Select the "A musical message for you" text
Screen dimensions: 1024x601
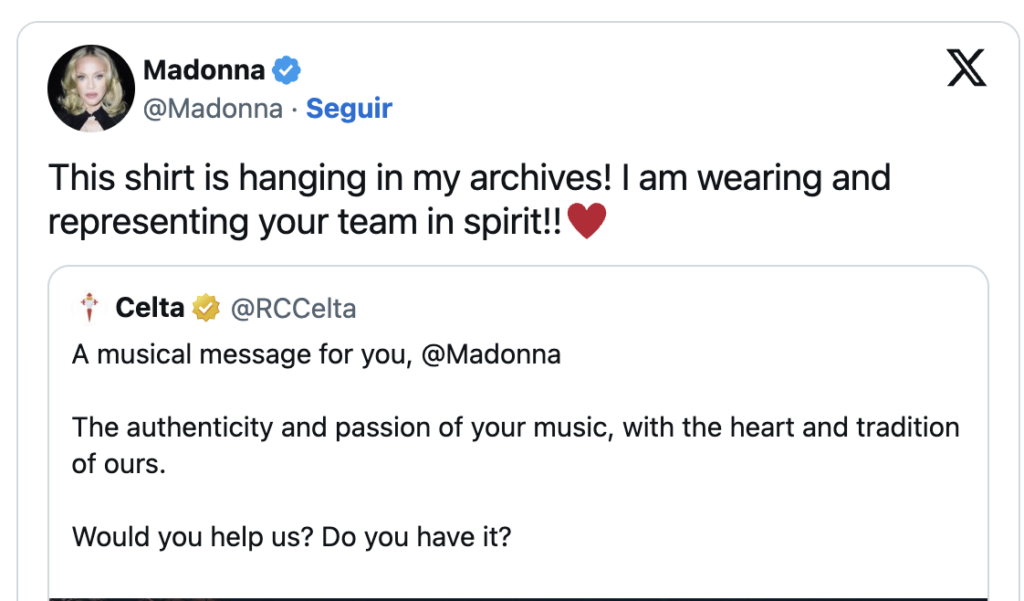pos(240,355)
